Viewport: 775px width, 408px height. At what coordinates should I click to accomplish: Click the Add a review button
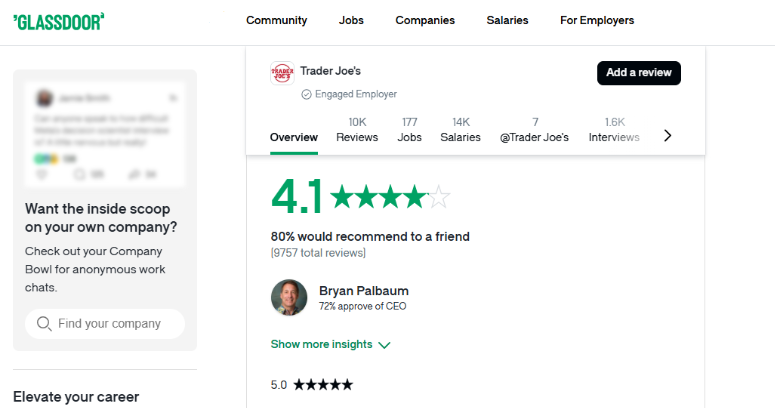639,73
